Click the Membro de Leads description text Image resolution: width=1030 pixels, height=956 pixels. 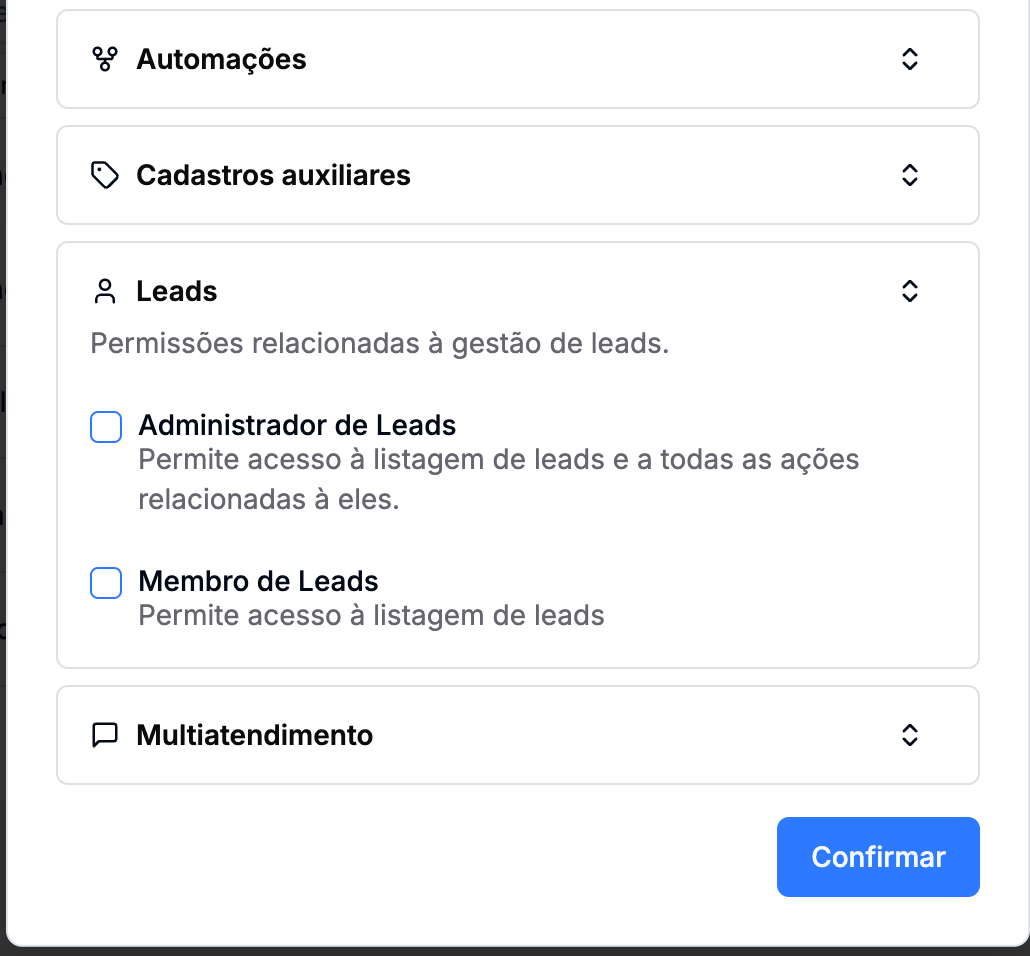click(x=371, y=615)
